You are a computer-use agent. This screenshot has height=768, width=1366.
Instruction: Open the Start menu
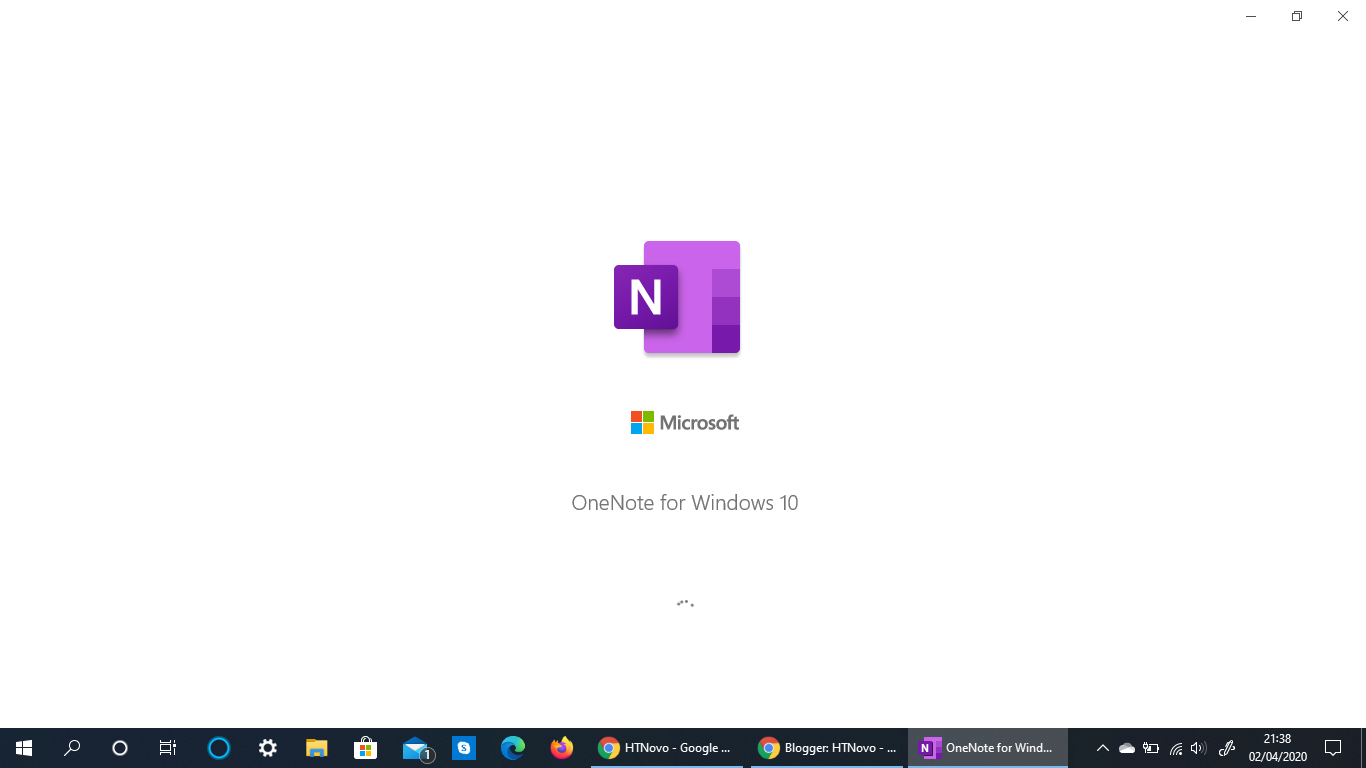24,747
